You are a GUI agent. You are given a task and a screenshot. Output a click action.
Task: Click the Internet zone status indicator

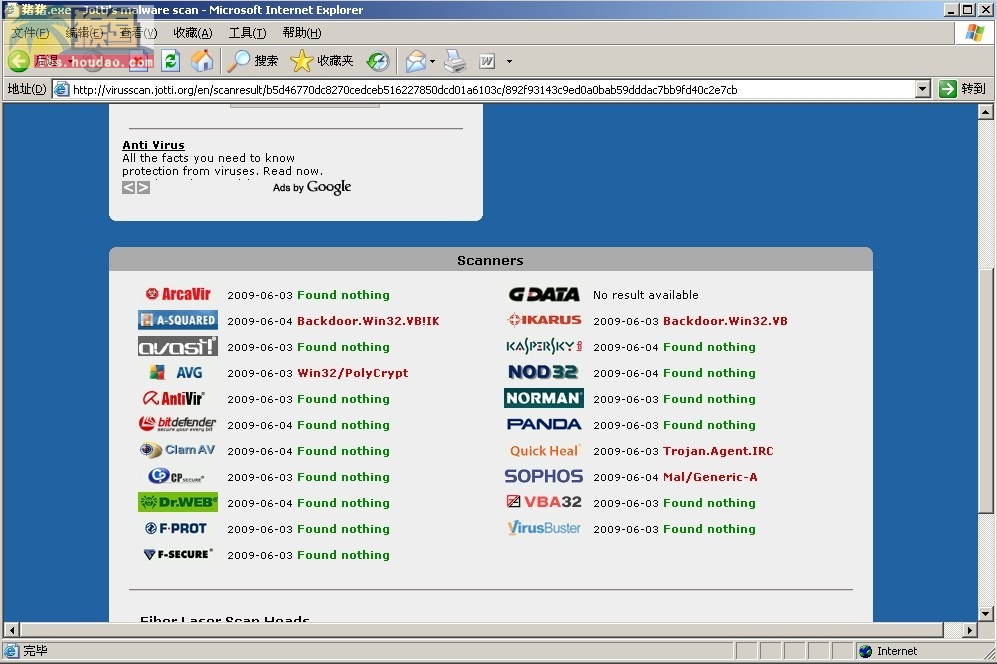pyautogui.click(x=888, y=651)
